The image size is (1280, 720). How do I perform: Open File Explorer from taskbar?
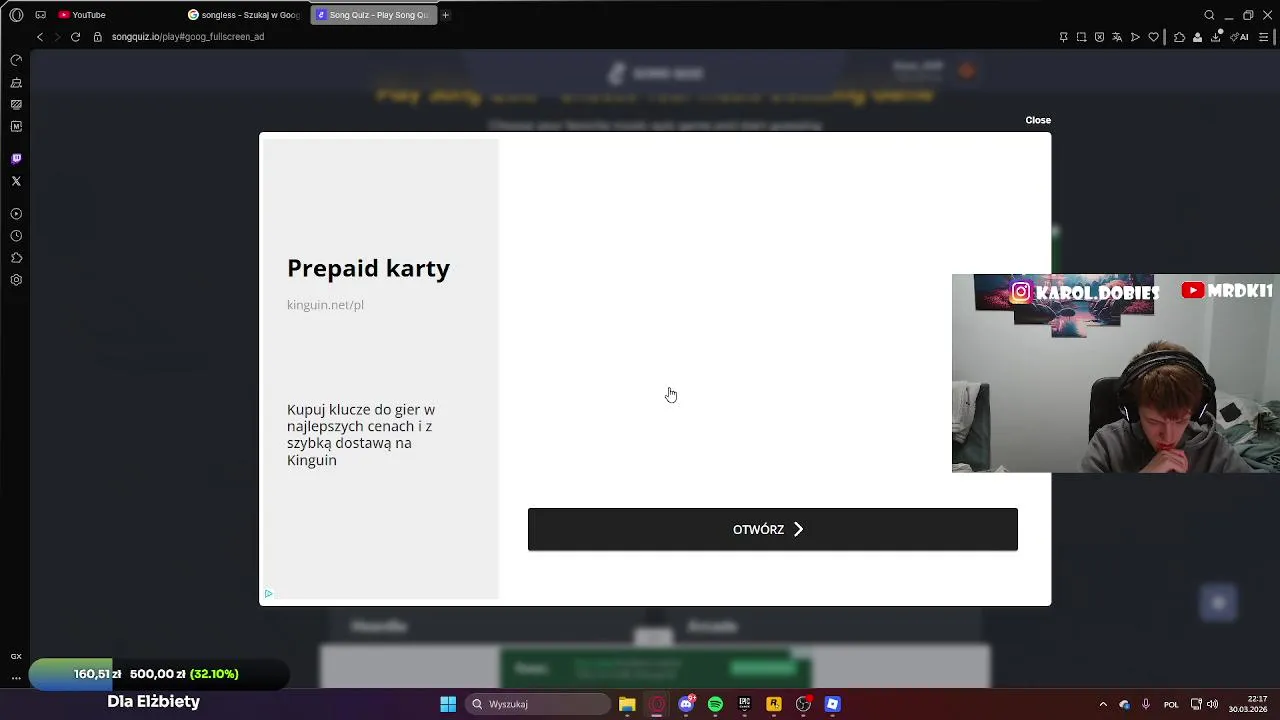pos(627,704)
